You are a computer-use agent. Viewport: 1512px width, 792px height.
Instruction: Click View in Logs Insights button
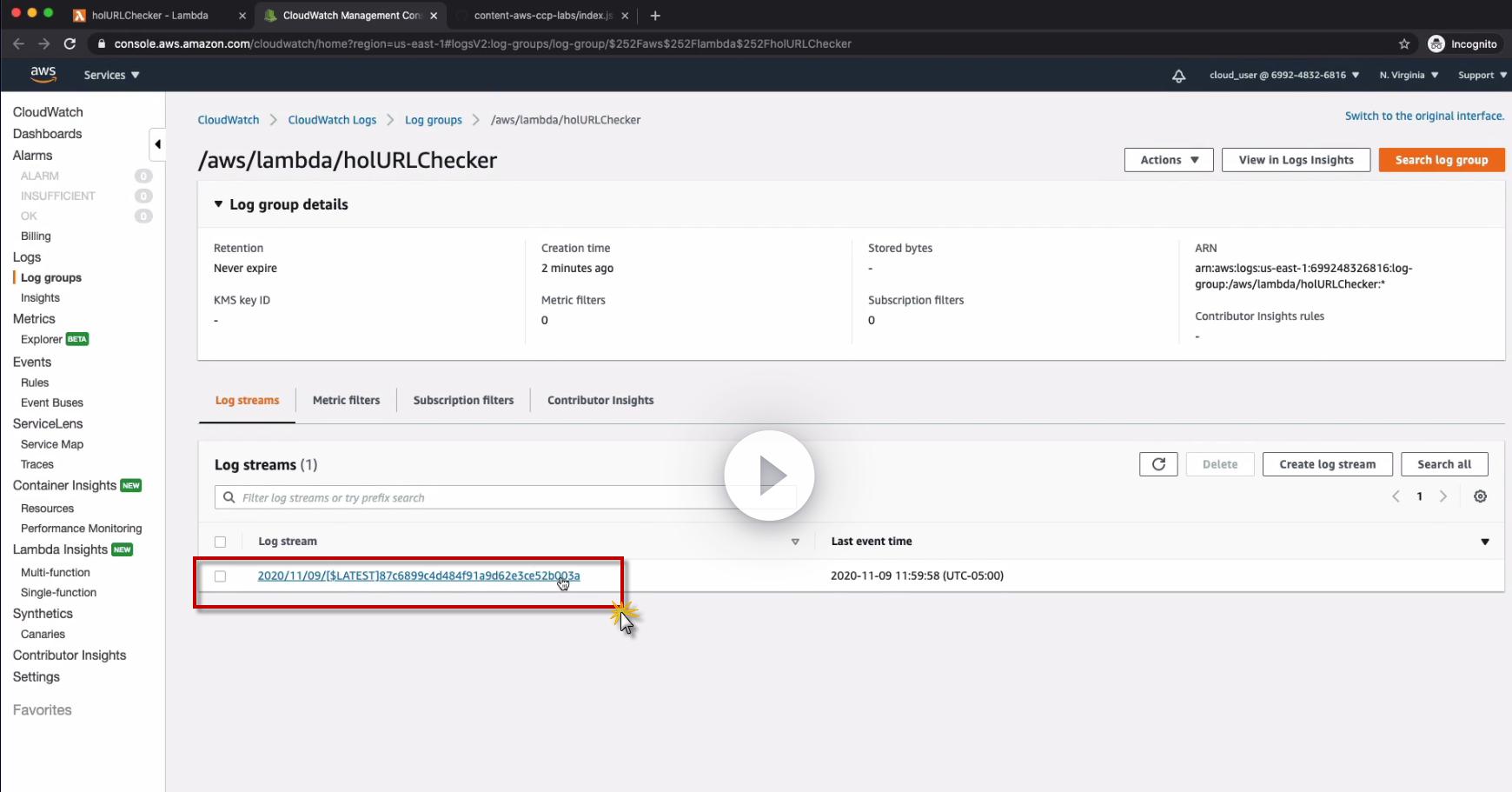coord(1296,160)
